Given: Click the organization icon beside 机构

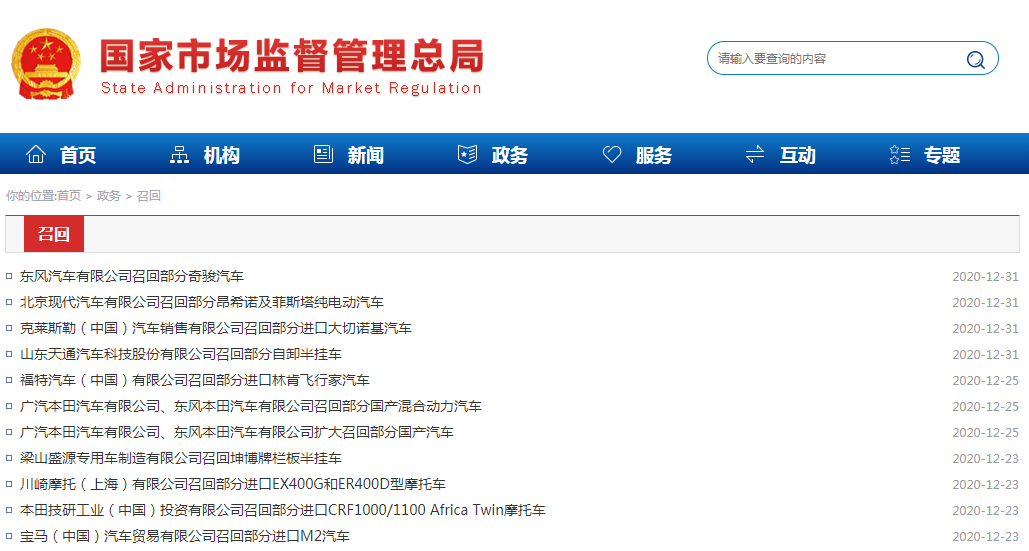Looking at the screenshot, I should 180,155.
